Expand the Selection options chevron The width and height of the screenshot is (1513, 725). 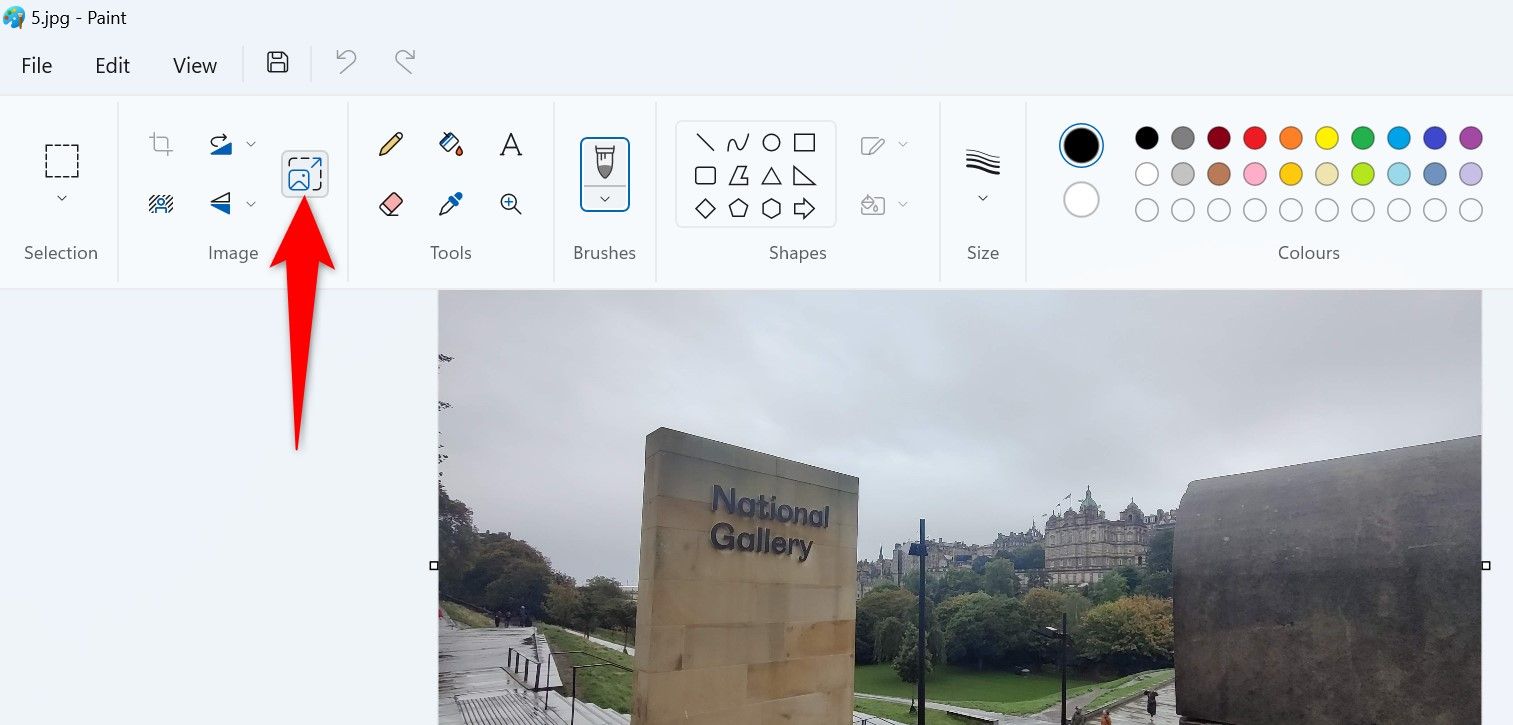point(61,198)
